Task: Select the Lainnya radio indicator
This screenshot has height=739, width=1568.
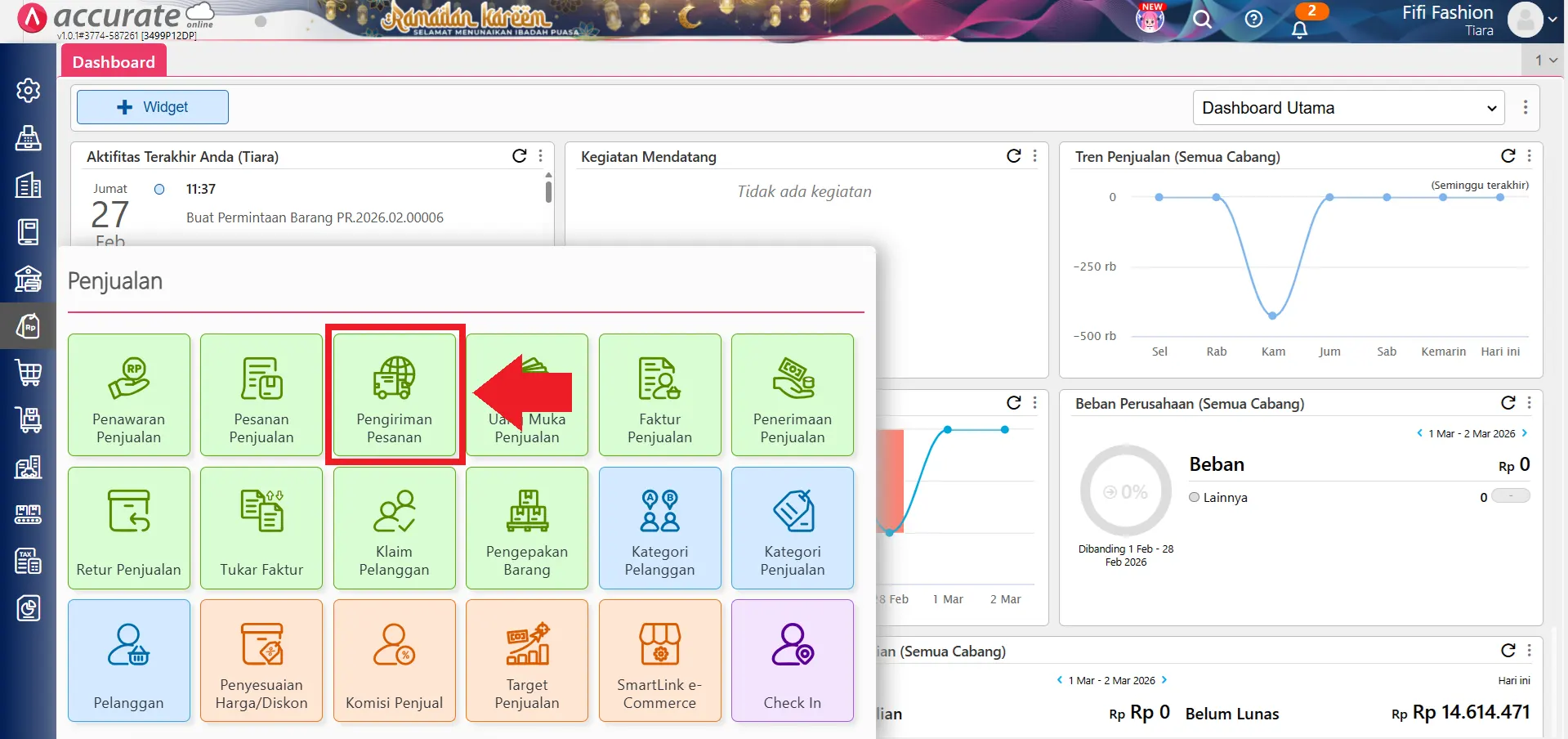Action: pos(1195,497)
